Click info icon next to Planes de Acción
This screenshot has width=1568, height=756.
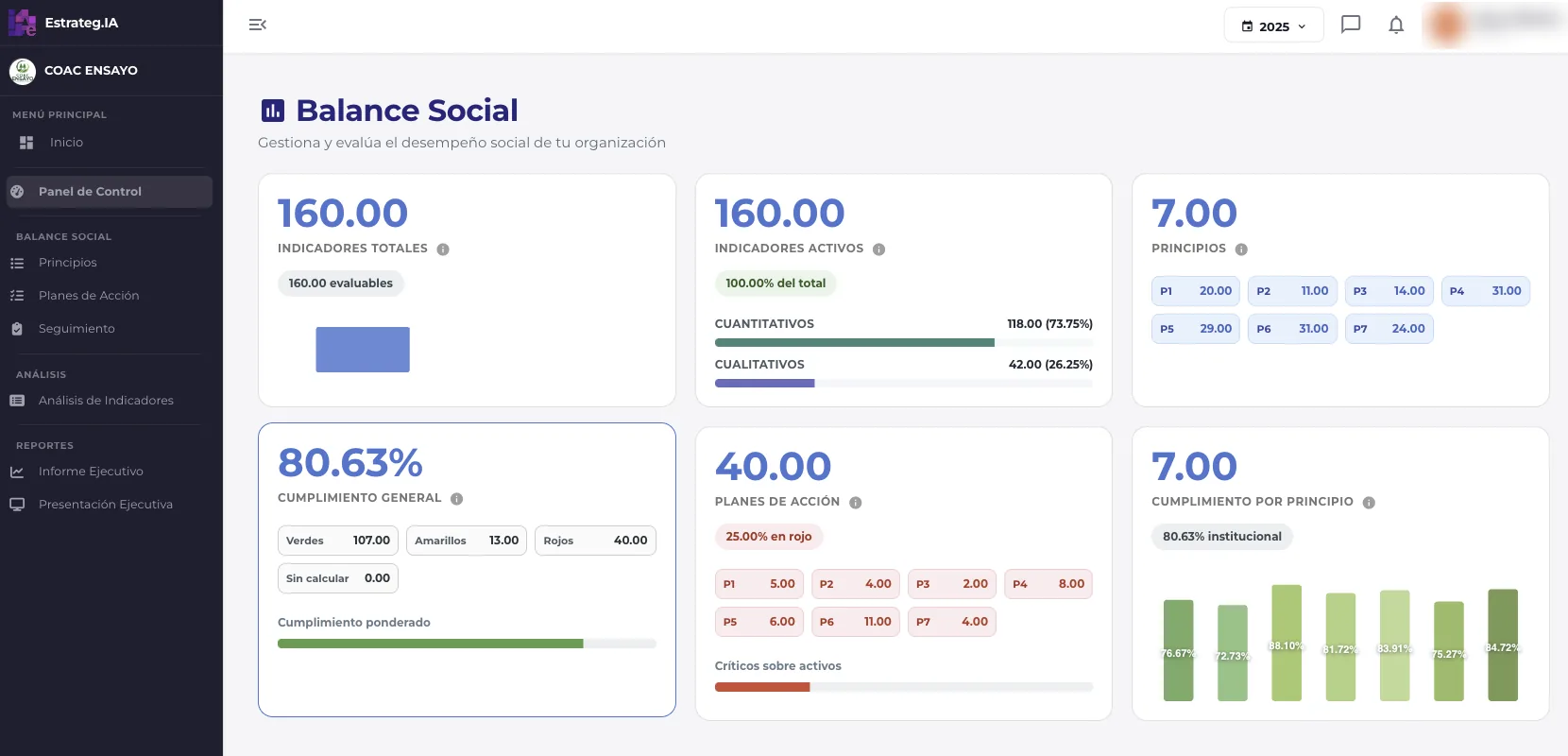click(855, 503)
